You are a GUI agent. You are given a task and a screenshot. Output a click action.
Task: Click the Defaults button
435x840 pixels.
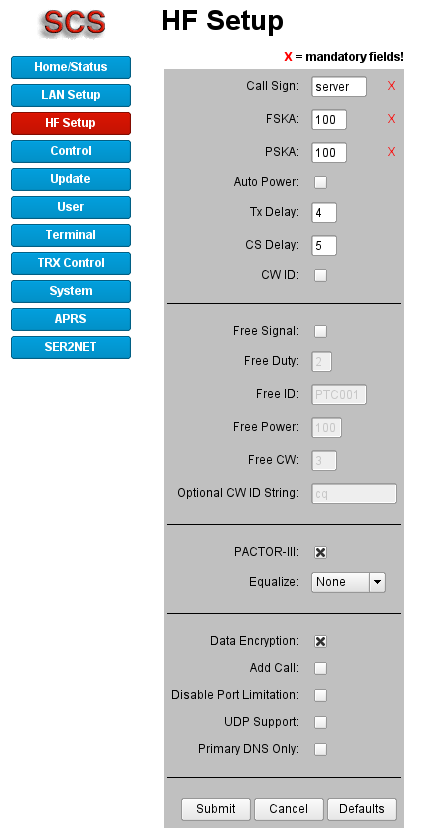point(362,809)
